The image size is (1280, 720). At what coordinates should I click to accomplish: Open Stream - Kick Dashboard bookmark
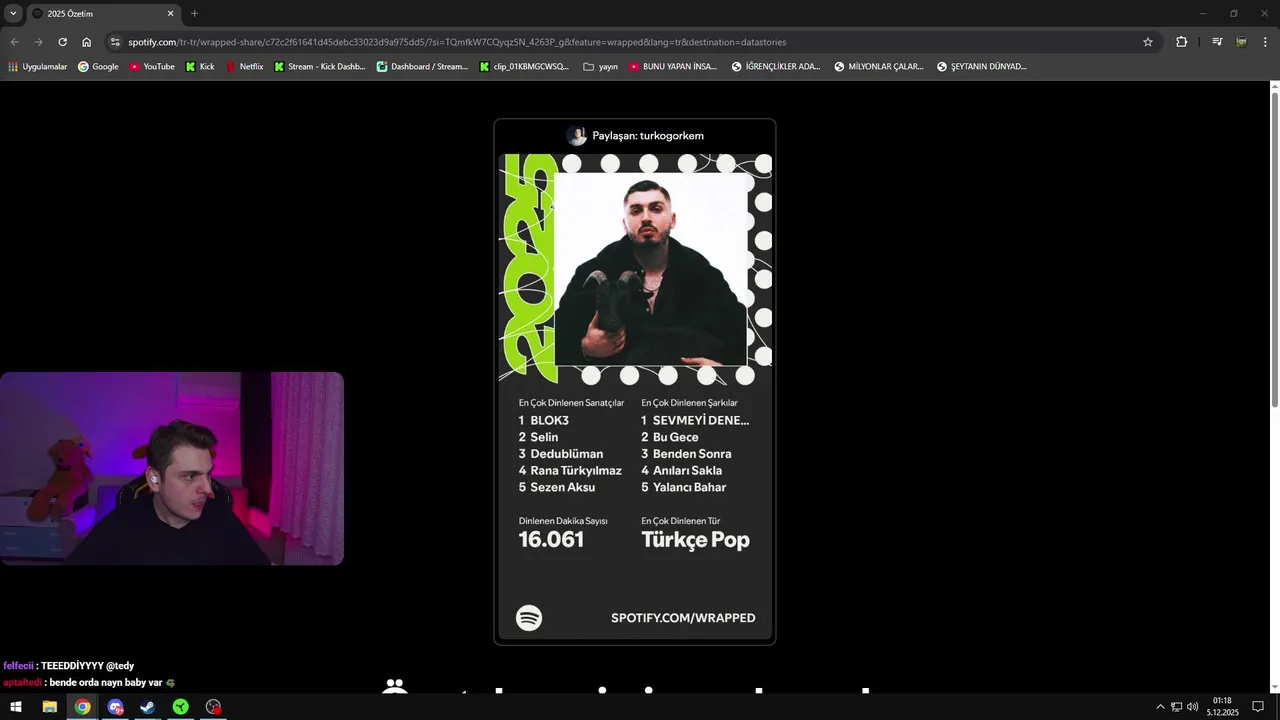[x=319, y=67]
